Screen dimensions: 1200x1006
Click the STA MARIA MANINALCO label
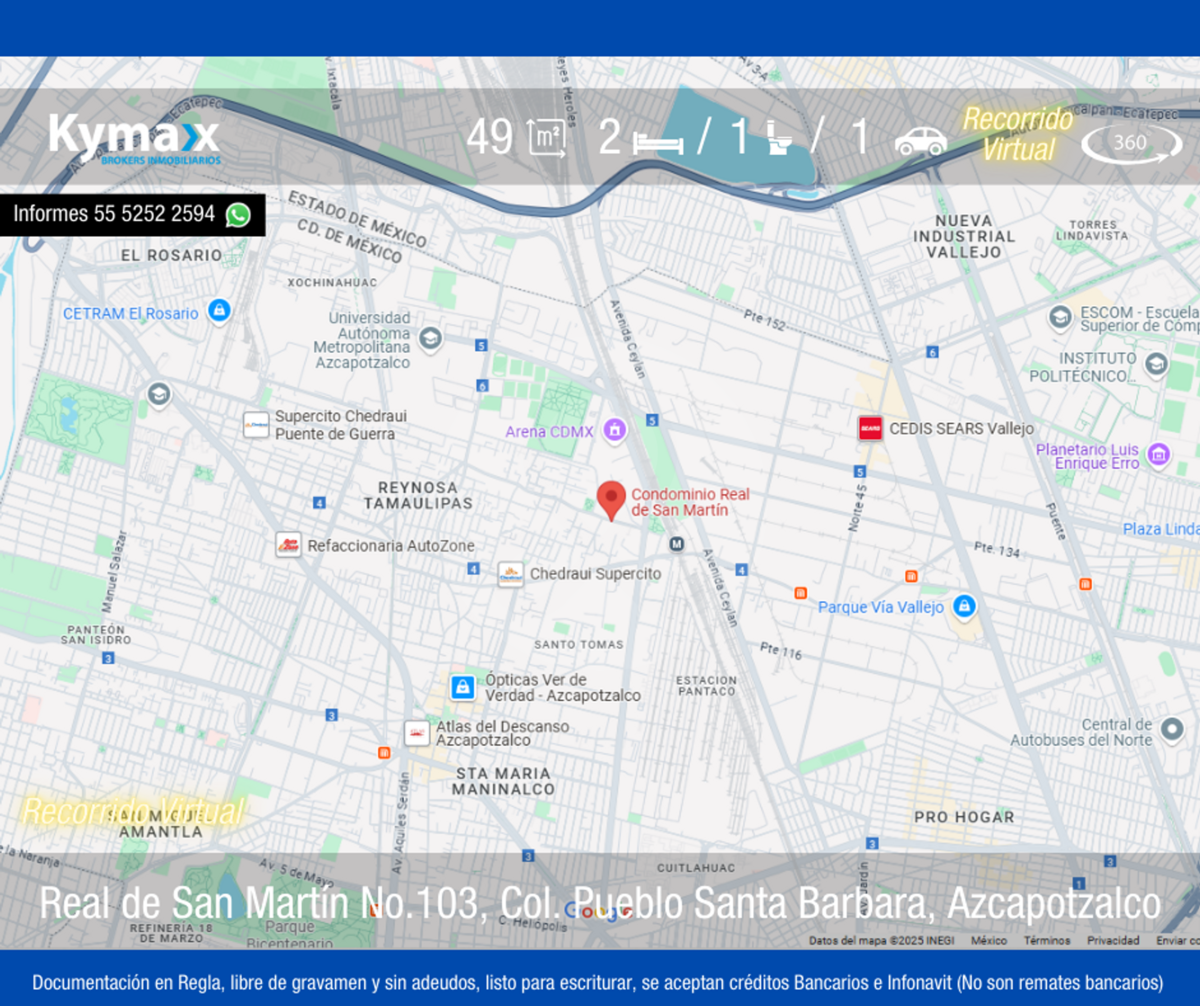(503, 781)
